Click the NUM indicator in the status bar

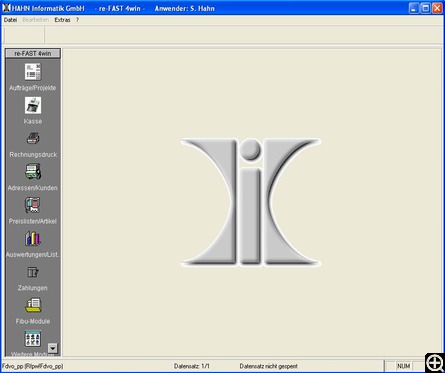click(x=403, y=366)
